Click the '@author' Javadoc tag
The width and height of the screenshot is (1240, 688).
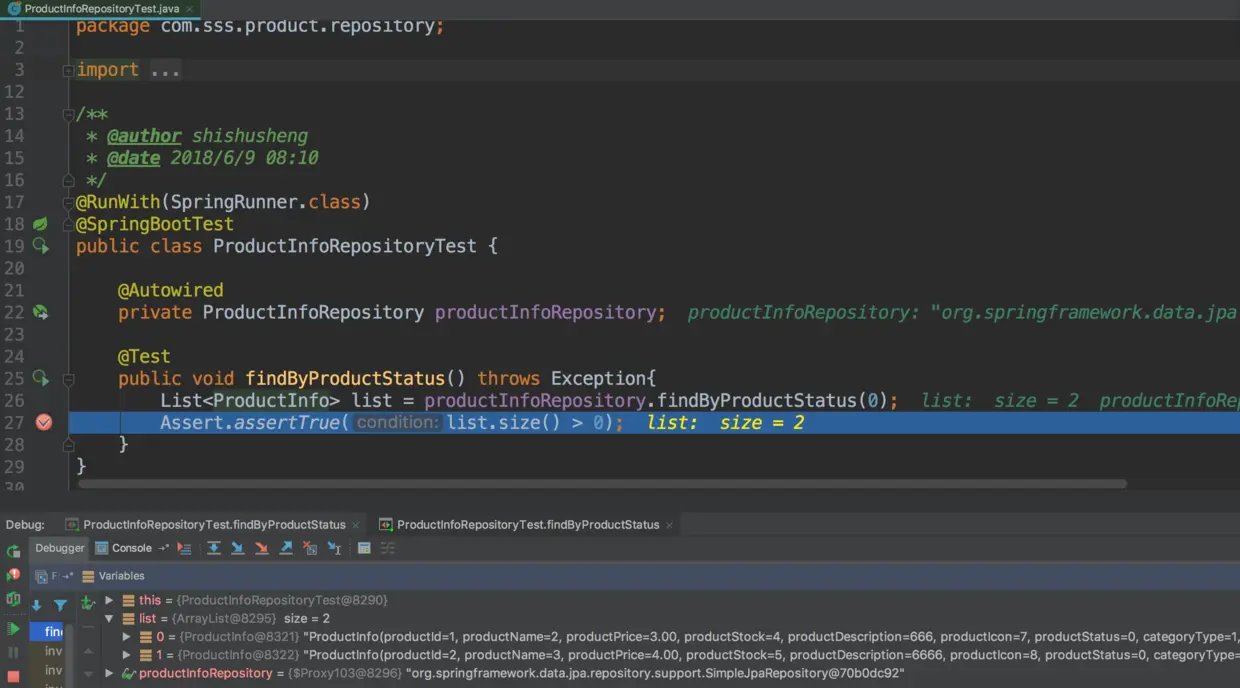pyautogui.click(x=144, y=136)
